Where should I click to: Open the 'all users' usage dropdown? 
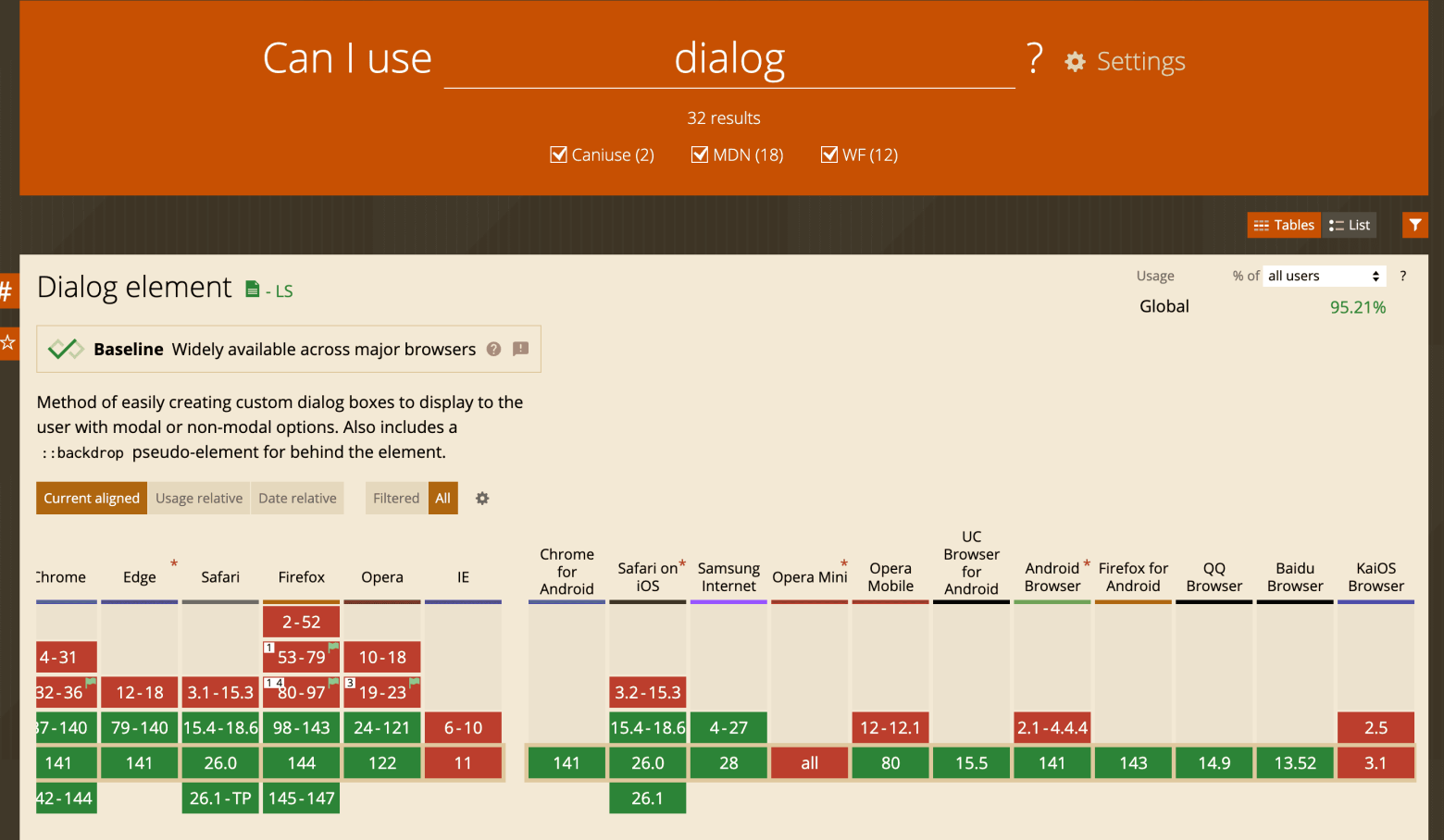pyautogui.click(x=1324, y=276)
